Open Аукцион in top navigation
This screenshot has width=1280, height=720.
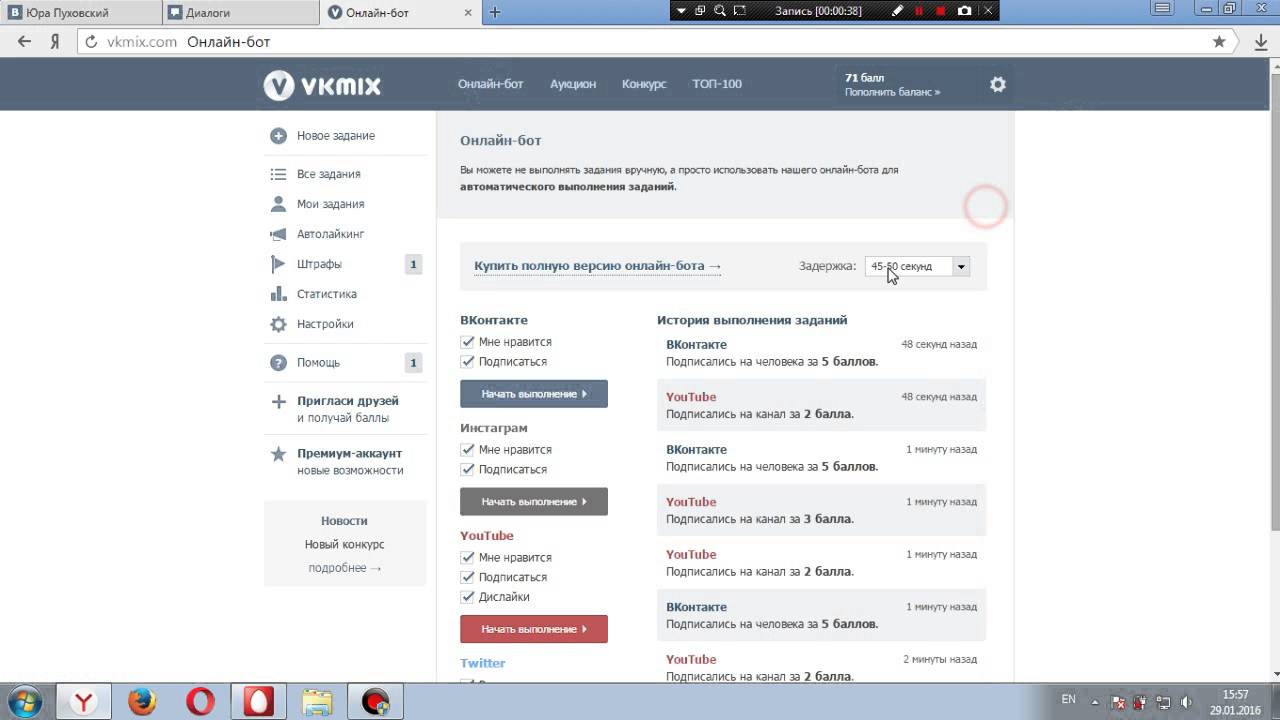click(573, 84)
